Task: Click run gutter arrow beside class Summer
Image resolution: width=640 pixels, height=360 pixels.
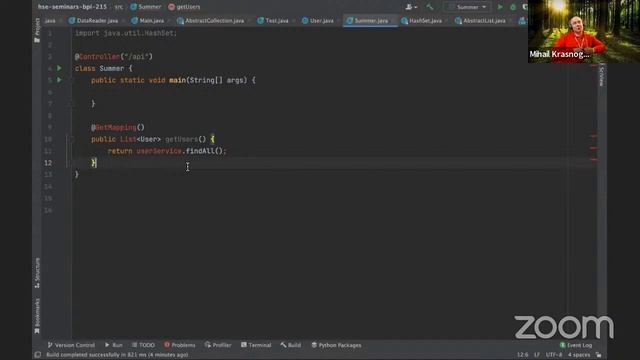Action: click(x=59, y=68)
